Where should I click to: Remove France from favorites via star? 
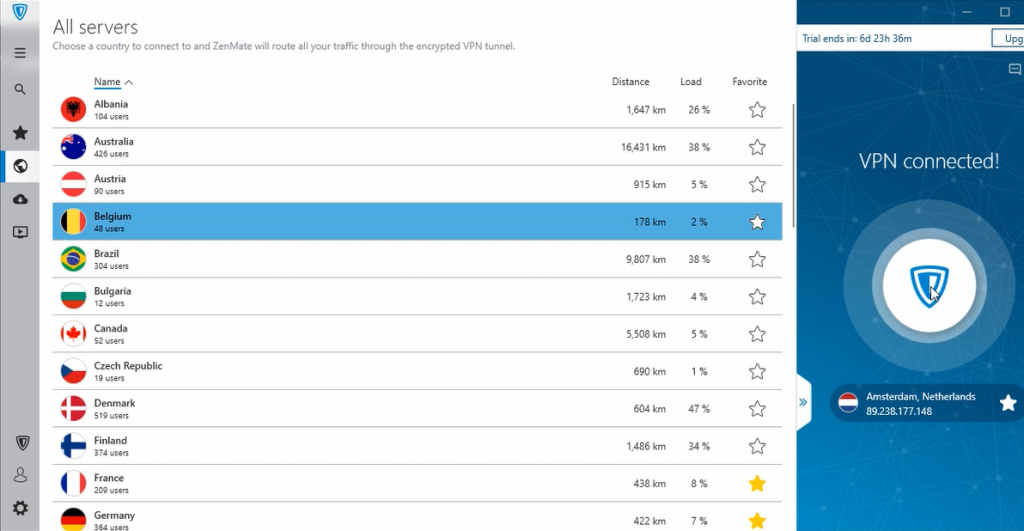tap(757, 483)
